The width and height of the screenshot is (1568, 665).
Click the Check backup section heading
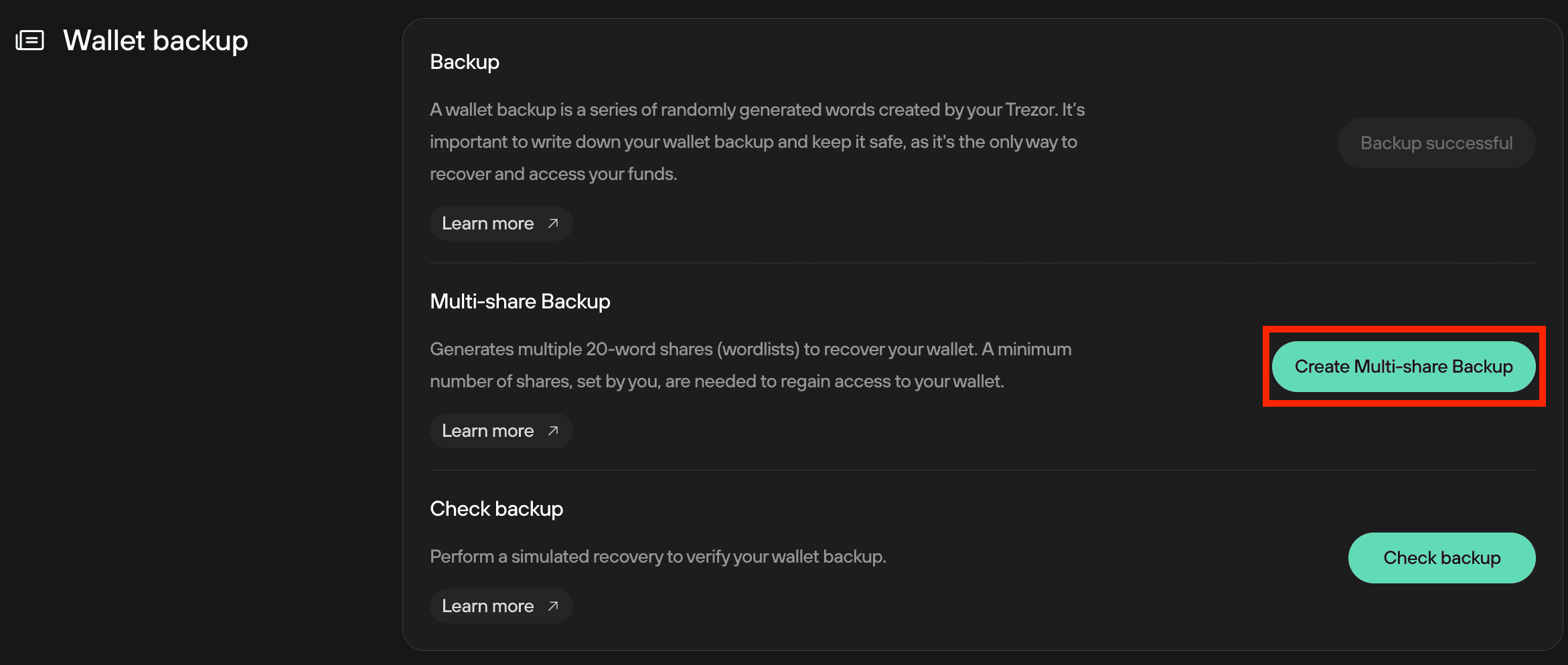496,509
